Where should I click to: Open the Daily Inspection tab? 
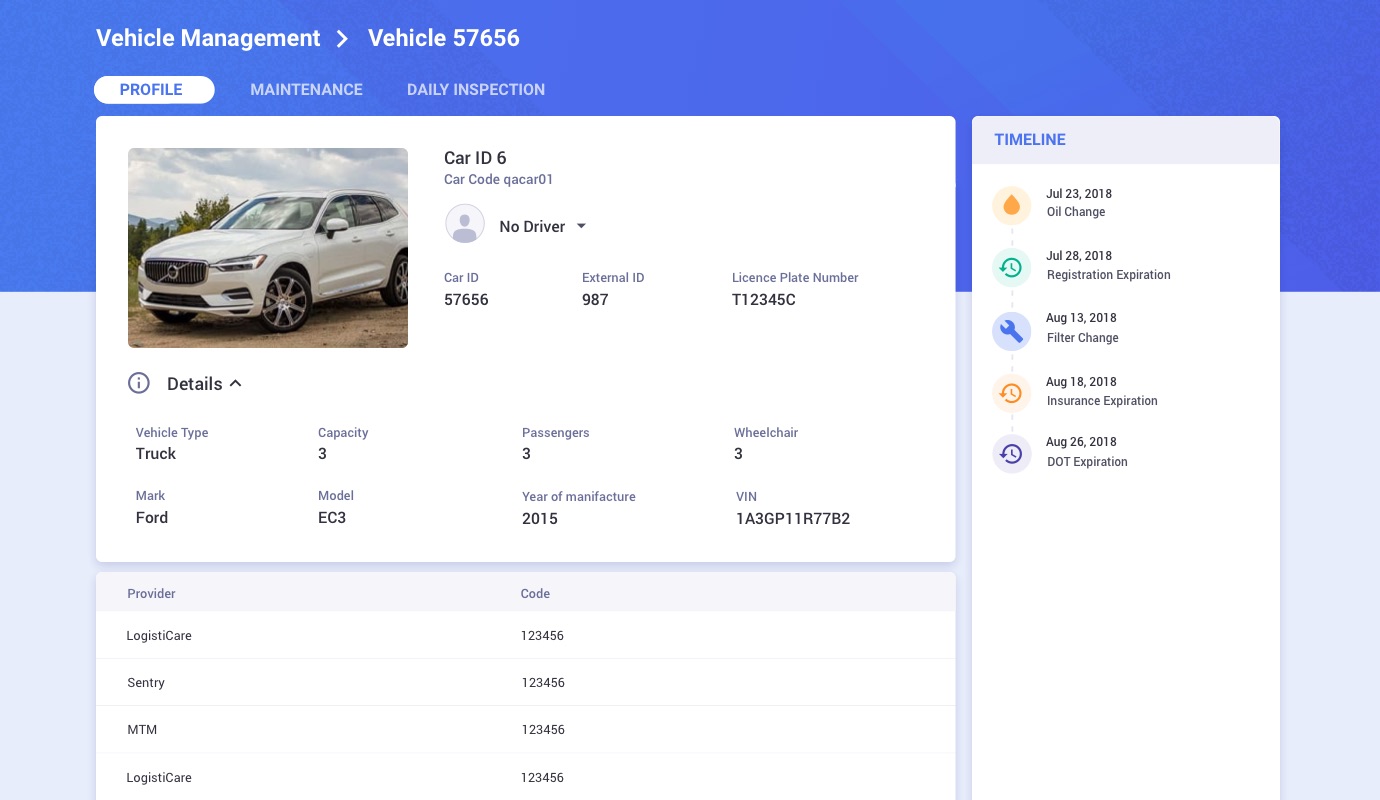[x=476, y=90]
